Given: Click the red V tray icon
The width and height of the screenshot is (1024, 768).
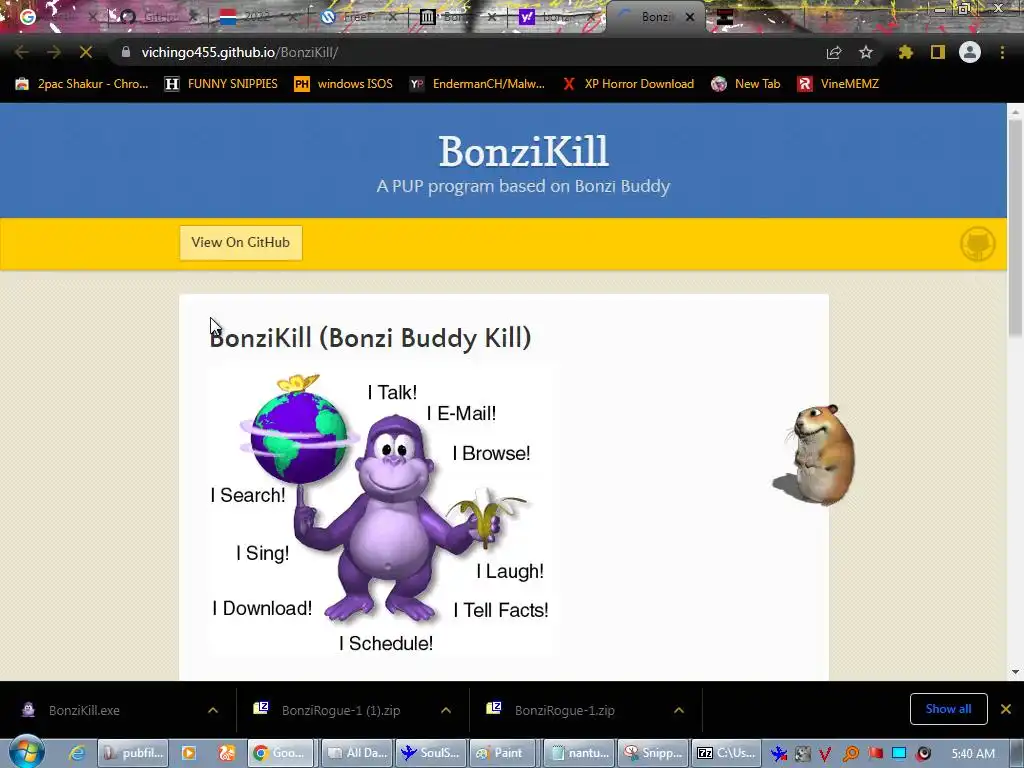Looking at the screenshot, I should click(825, 754).
